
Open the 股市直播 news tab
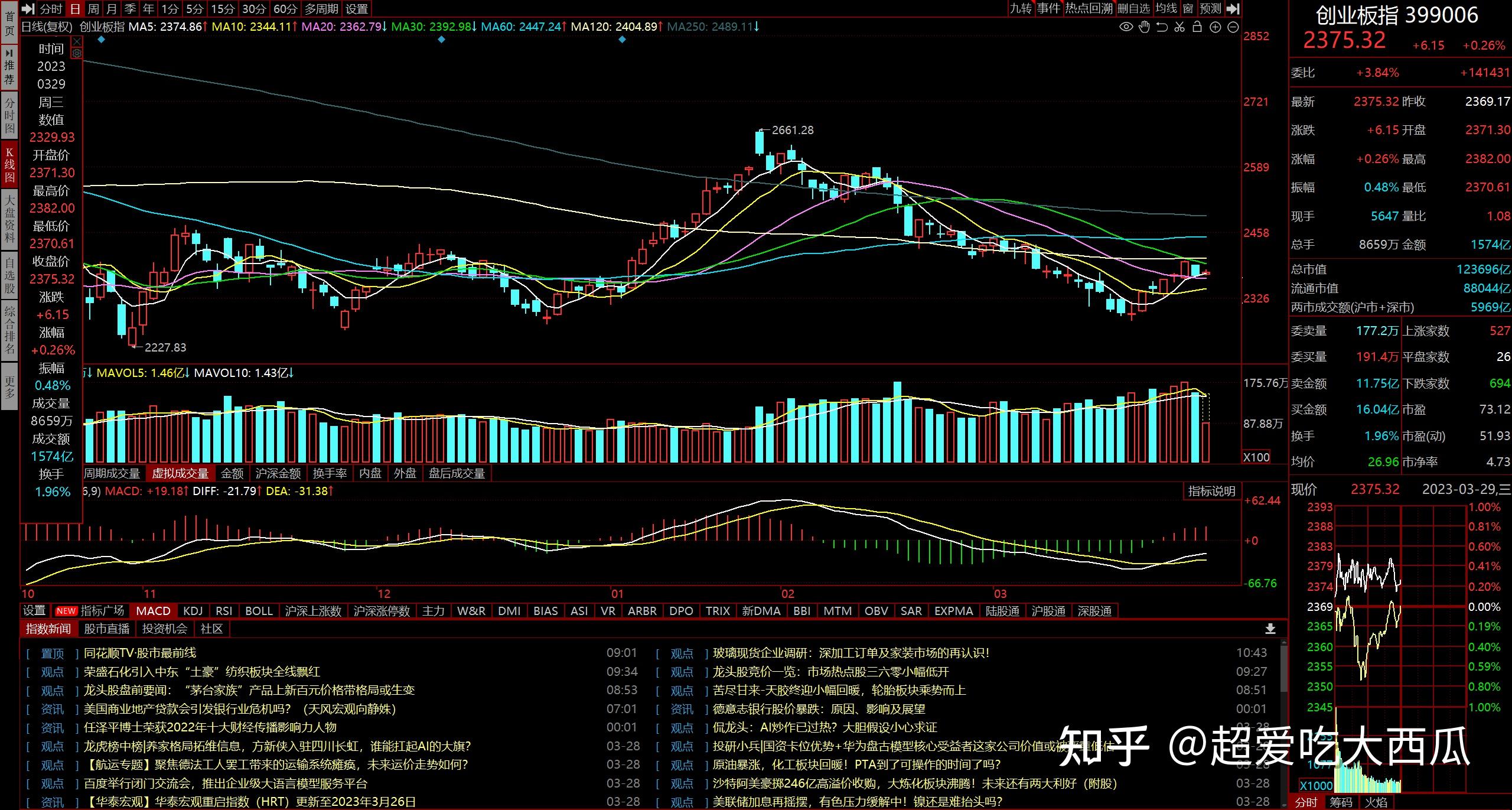point(107,629)
